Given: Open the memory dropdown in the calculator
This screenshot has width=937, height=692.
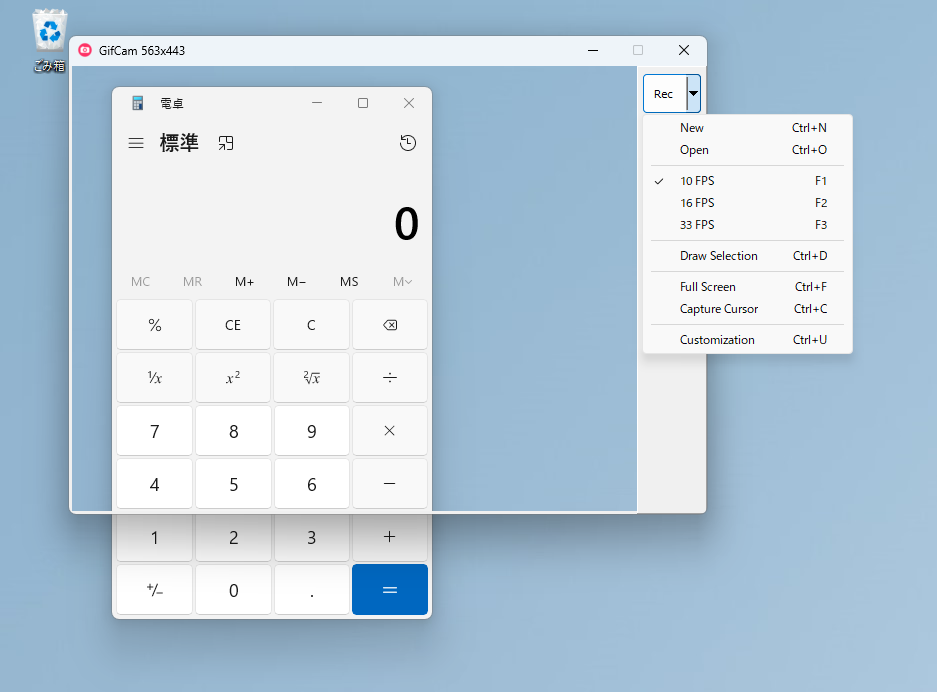Looking at the screenshot, I should (x=401, y=282).
